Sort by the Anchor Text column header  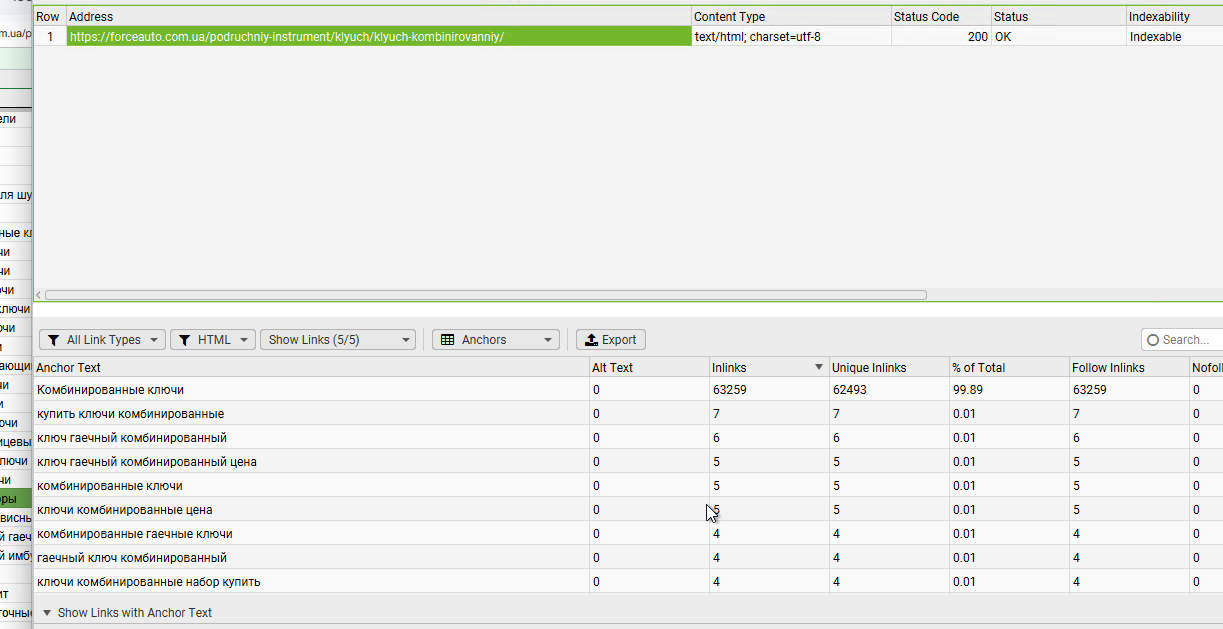tap(312, 368)
